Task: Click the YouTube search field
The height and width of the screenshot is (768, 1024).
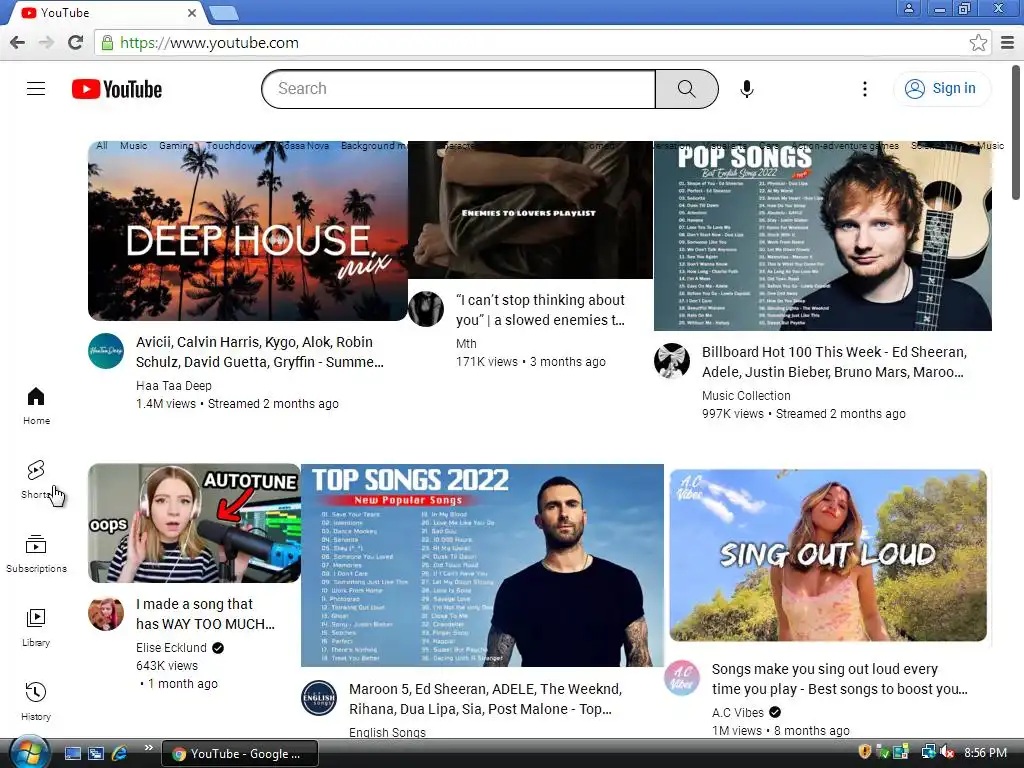Action: [x=458, y=89]
